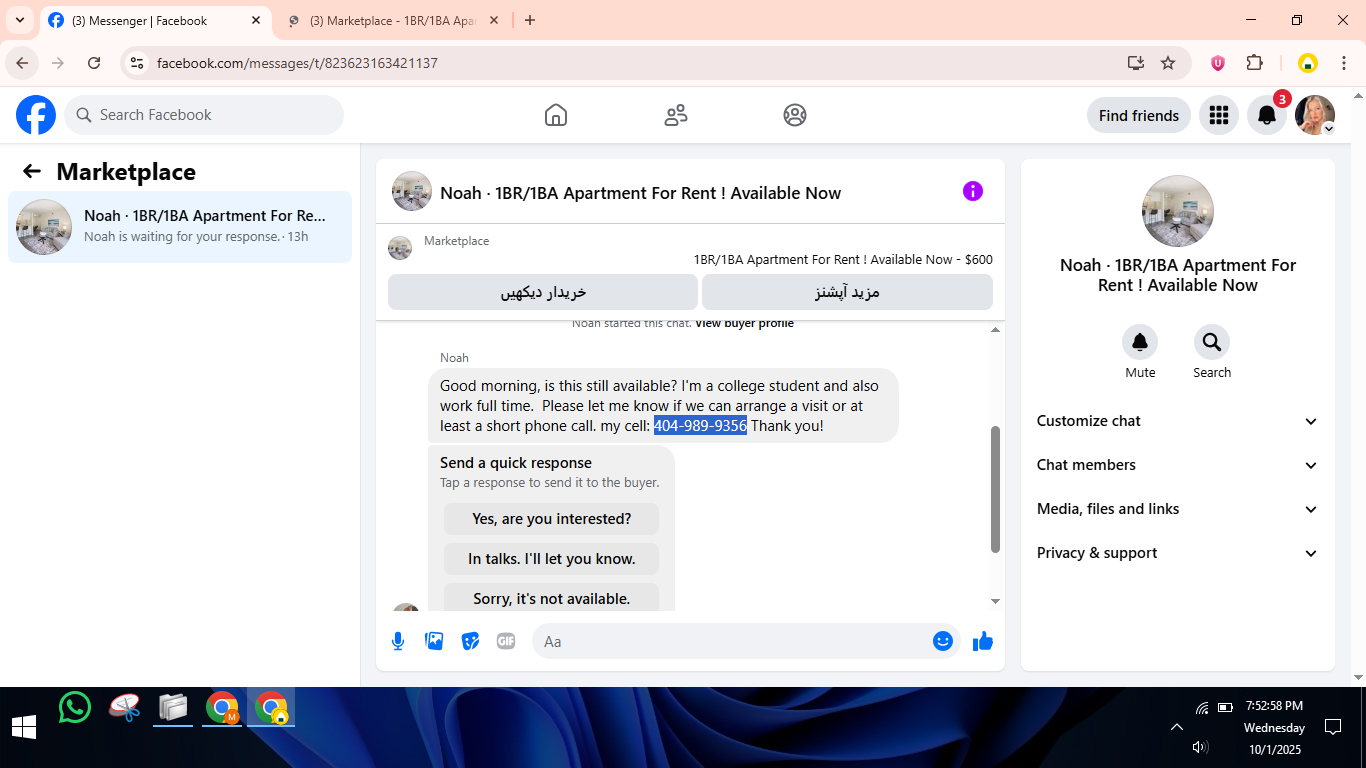The height and width of the screenshot is (768, 1366).
Task: Click the Find friends button
Action: pyautogui.click(x=1139, y=115)
